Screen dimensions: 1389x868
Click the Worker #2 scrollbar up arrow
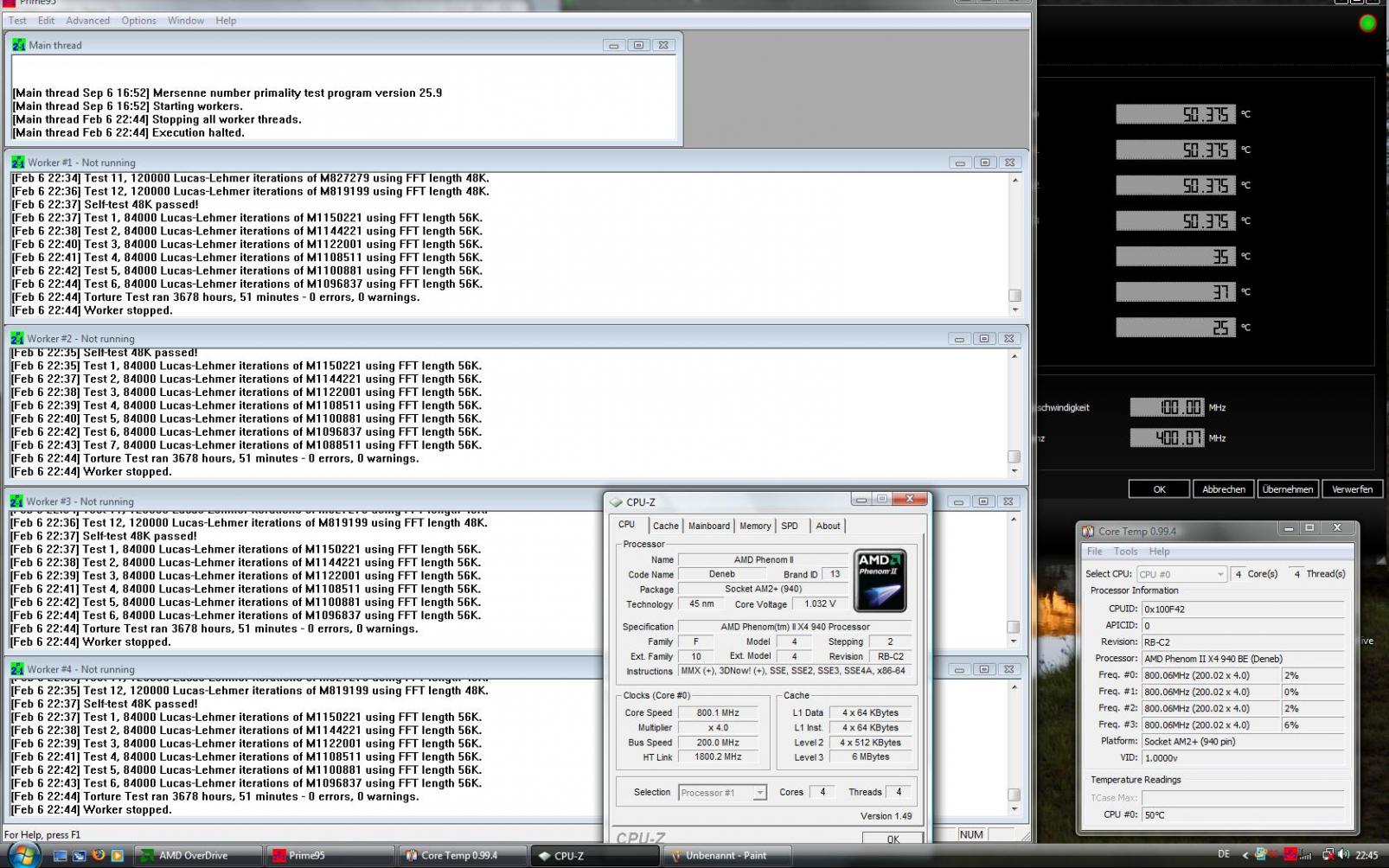pos(1014,356)
